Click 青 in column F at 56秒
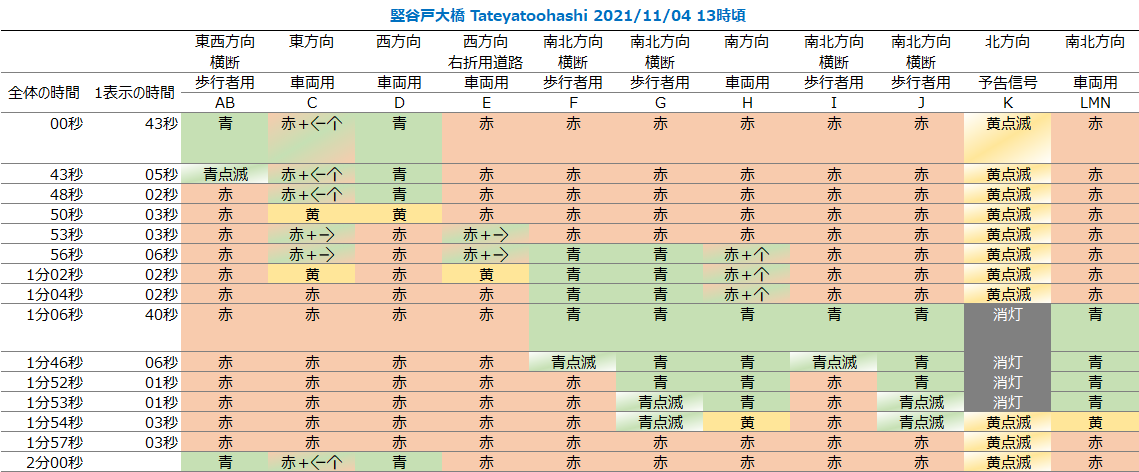 pos(572,254)
